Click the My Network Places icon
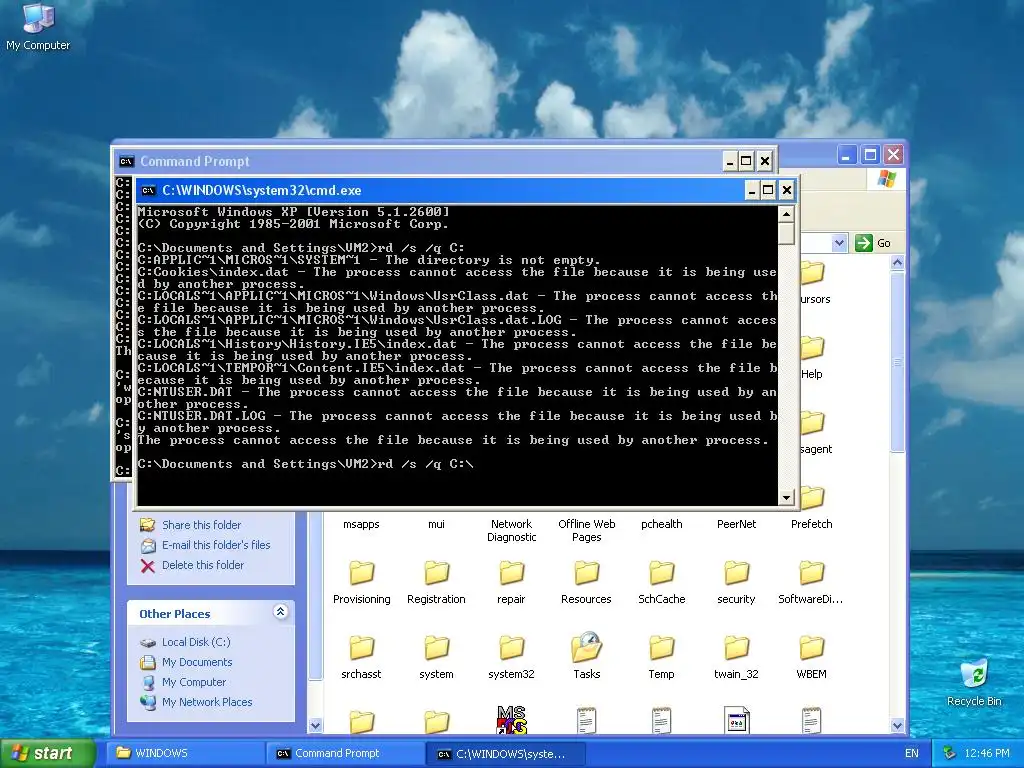The height and width of the screenshot is (768, 1024). coord(148,702)
